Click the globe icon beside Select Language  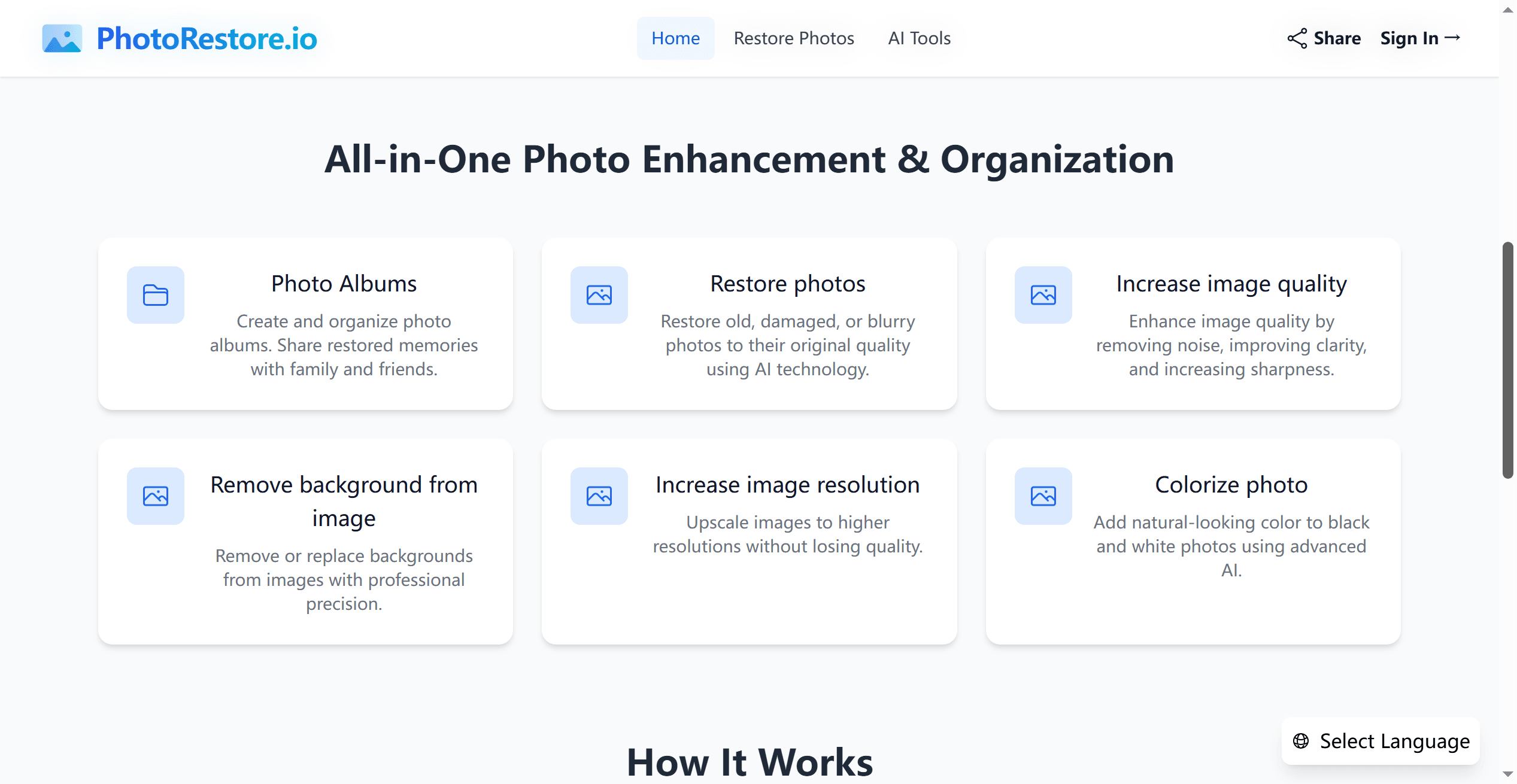click(1300, 741)
